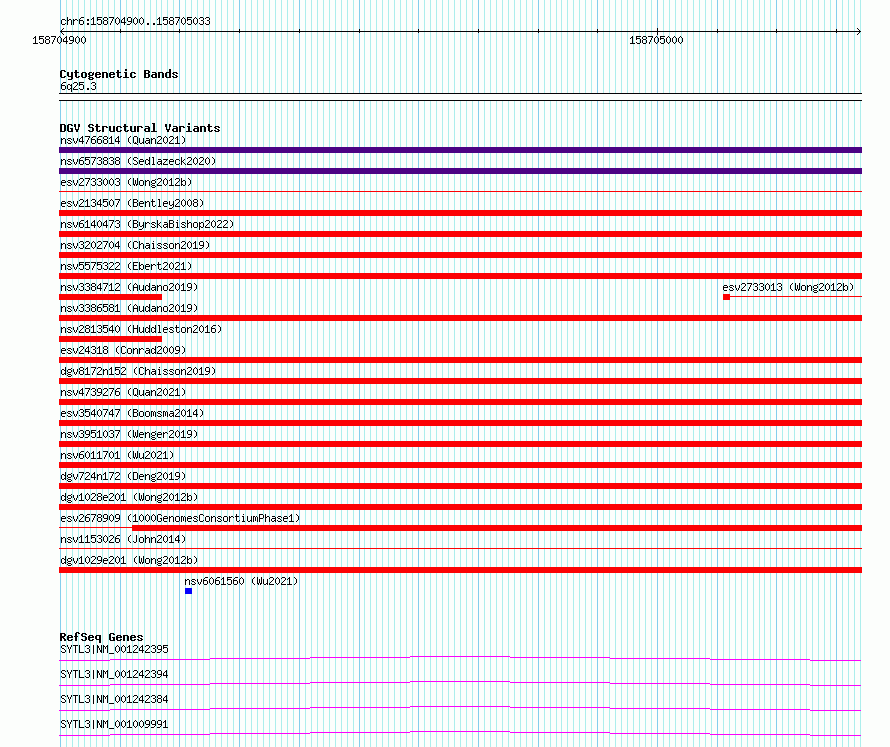Click the short red bar under nsv3384712

pyautogui.click(x=111, y=297)
